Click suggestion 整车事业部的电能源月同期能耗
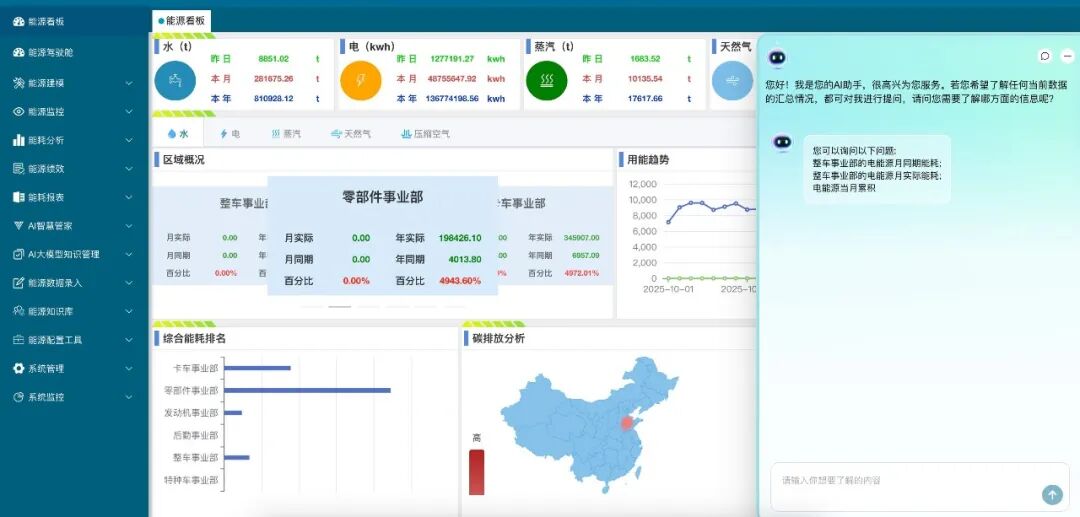The height and width of the screenshot is (517, 1080). [x=877, y=163]
